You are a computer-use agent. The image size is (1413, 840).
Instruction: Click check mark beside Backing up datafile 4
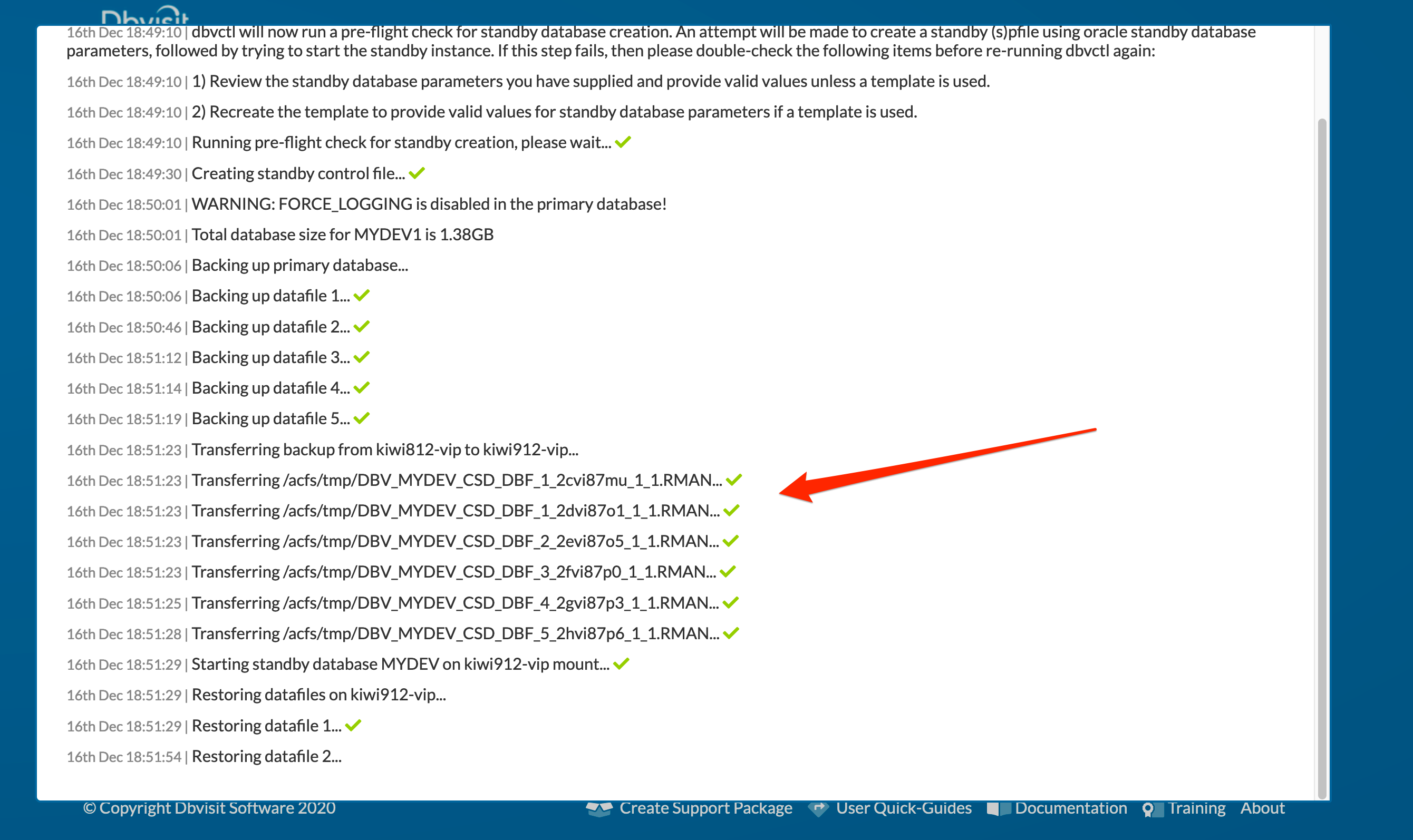(x=361, y=387)
